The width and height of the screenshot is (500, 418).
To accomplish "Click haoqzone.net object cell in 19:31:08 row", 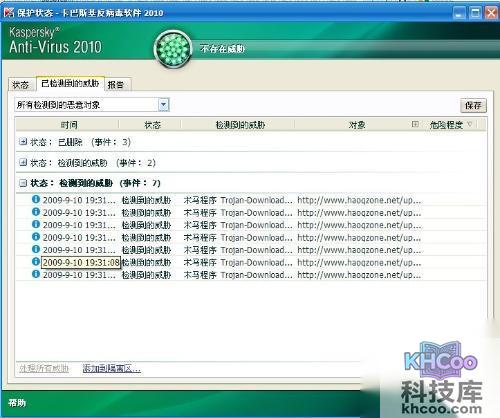I will [359, 263].
